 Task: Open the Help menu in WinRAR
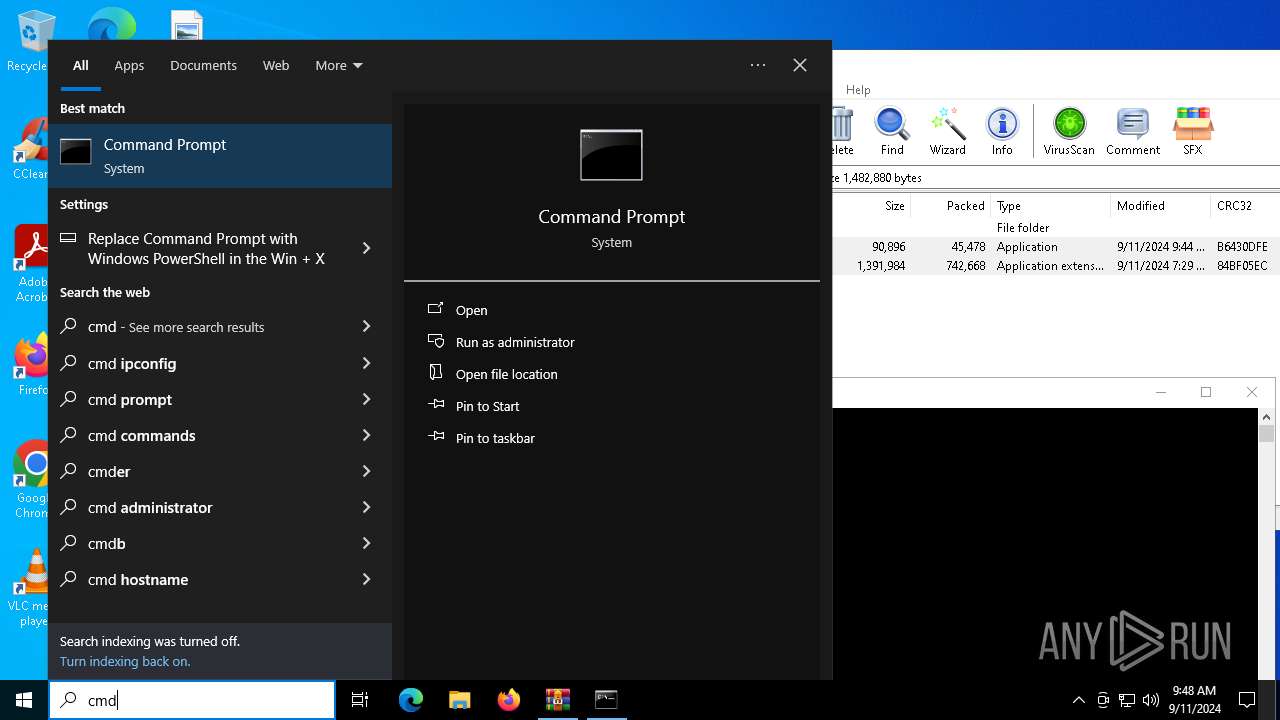point(858,90)
